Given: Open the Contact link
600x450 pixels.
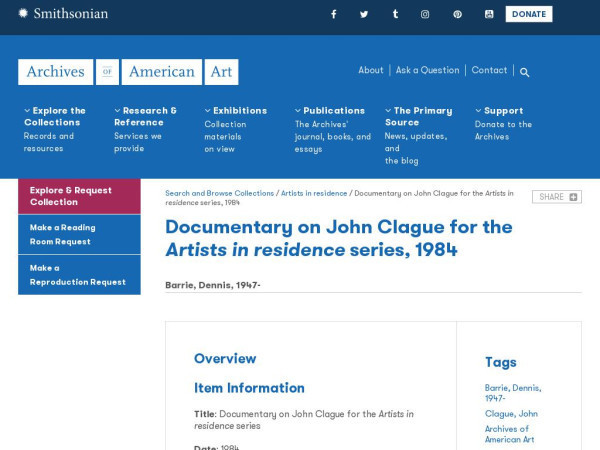Looking at the screenshot, I should pos(489,70).
